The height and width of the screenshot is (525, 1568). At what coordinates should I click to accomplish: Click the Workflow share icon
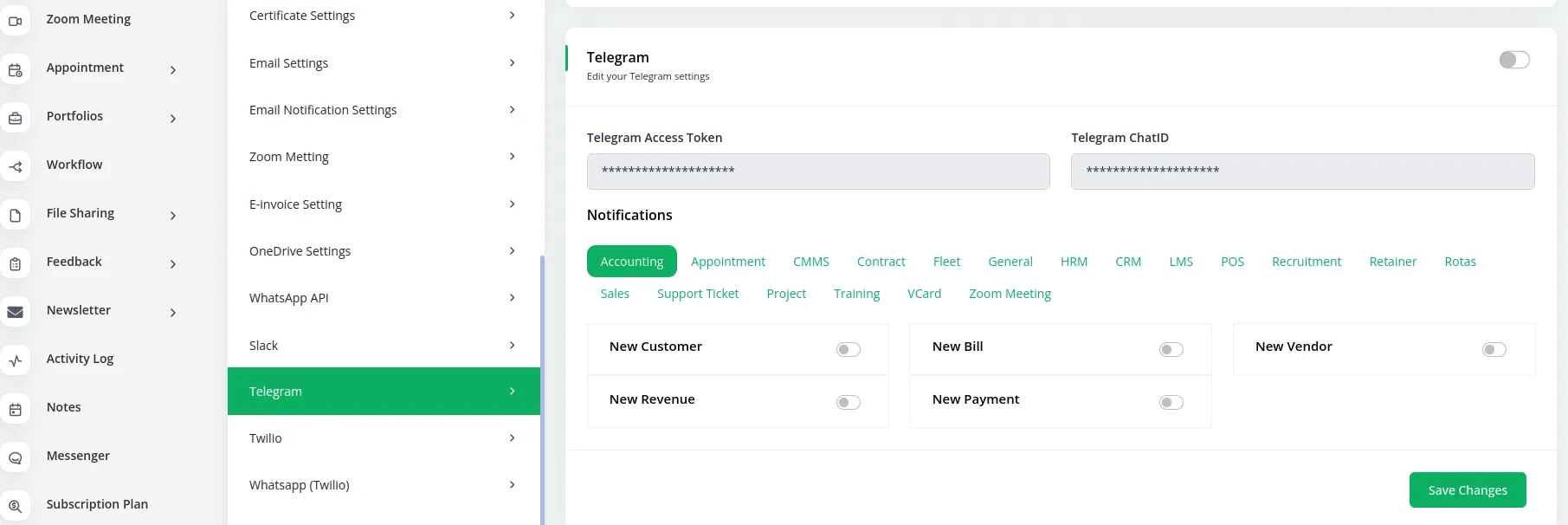click(15, 167)
